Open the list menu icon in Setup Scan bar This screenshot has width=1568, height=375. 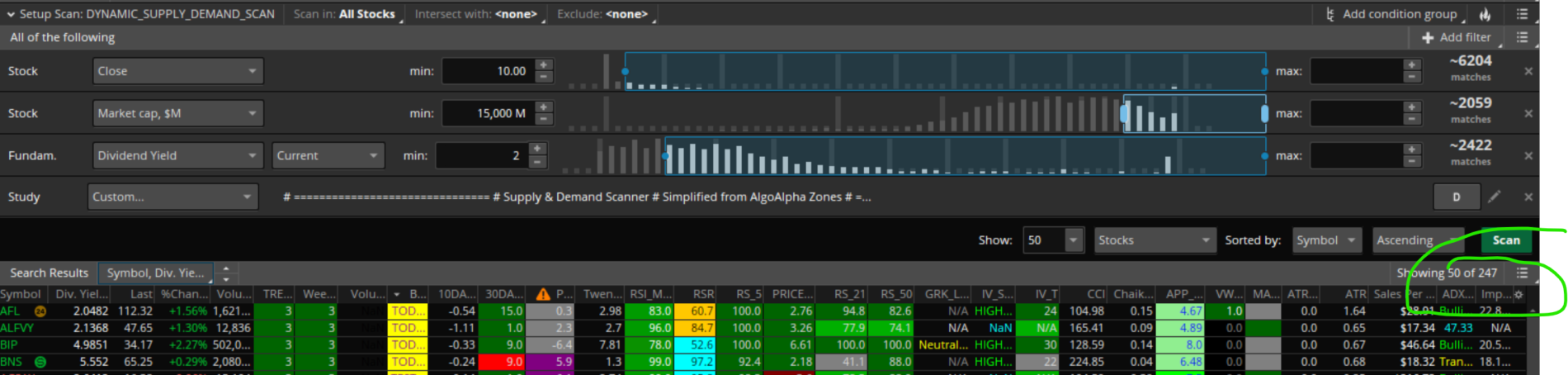(1523, 14)
